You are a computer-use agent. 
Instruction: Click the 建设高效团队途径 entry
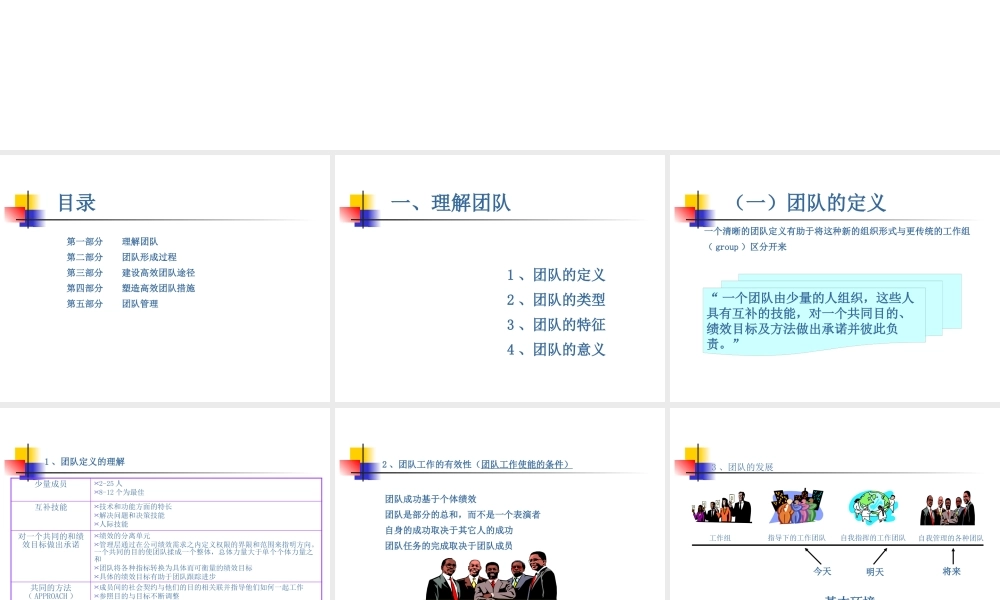pyautogui.click(x=158, y=272)
